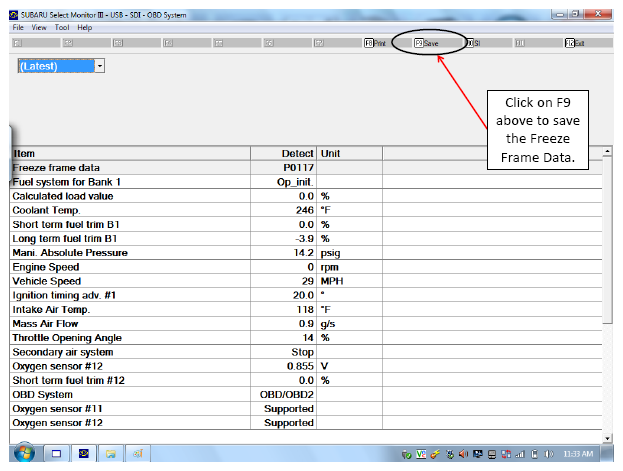623x471 pixels.
Task: Open the View menu
Action: point(39,27)
